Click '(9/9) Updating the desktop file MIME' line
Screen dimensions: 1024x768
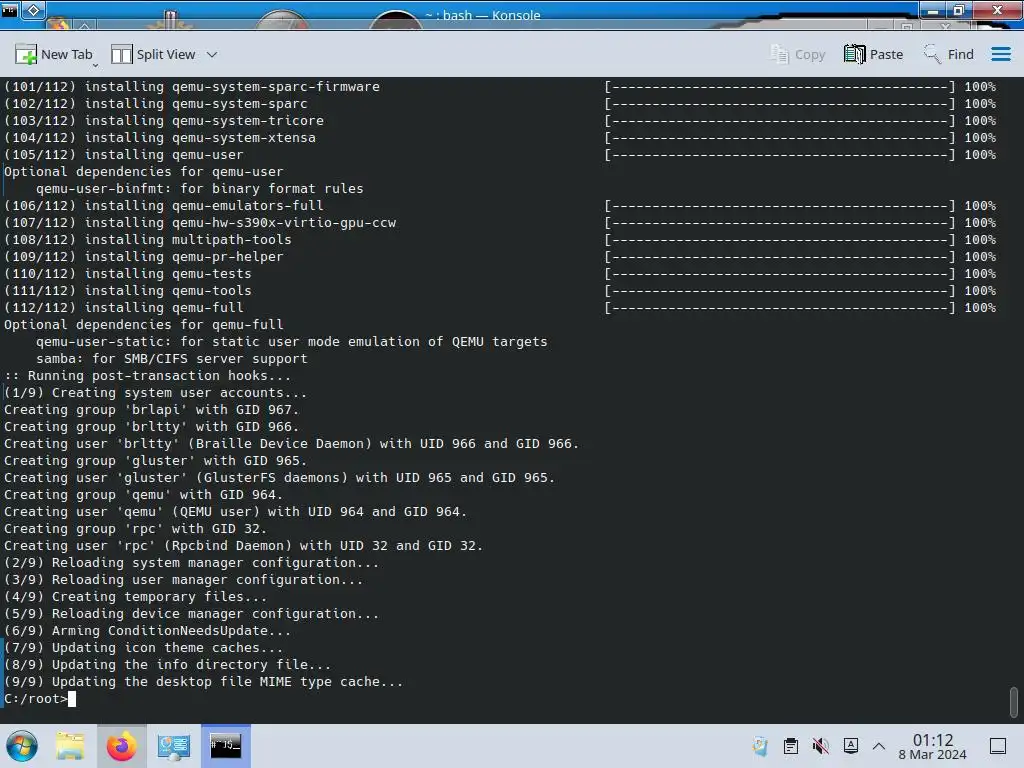coord(204,682)
